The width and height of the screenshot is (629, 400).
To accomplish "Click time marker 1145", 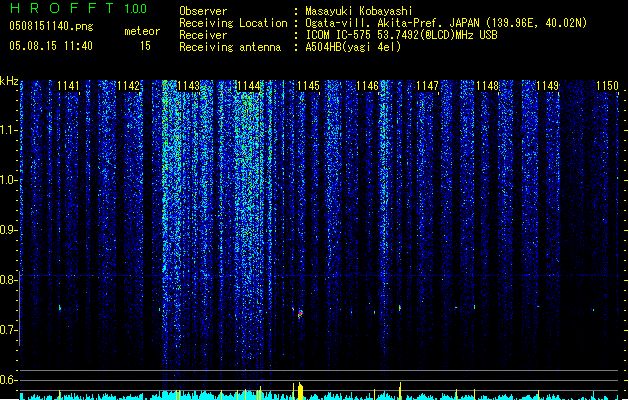I will pyautogui.click(x=308, y=86).
